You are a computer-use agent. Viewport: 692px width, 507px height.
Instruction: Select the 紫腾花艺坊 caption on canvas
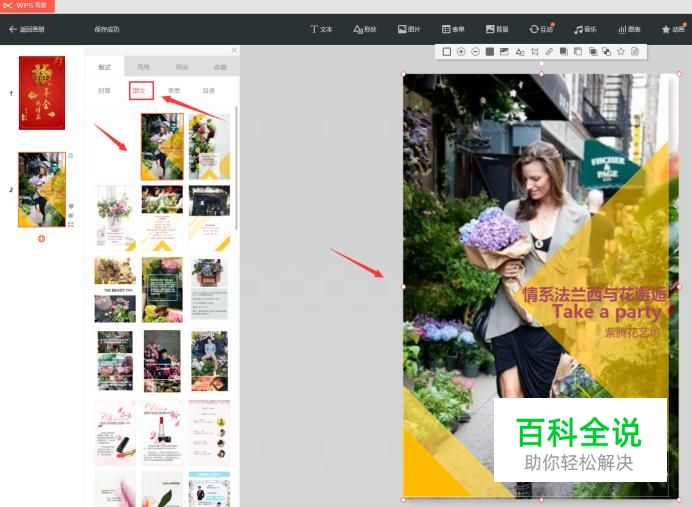point(632,332)
